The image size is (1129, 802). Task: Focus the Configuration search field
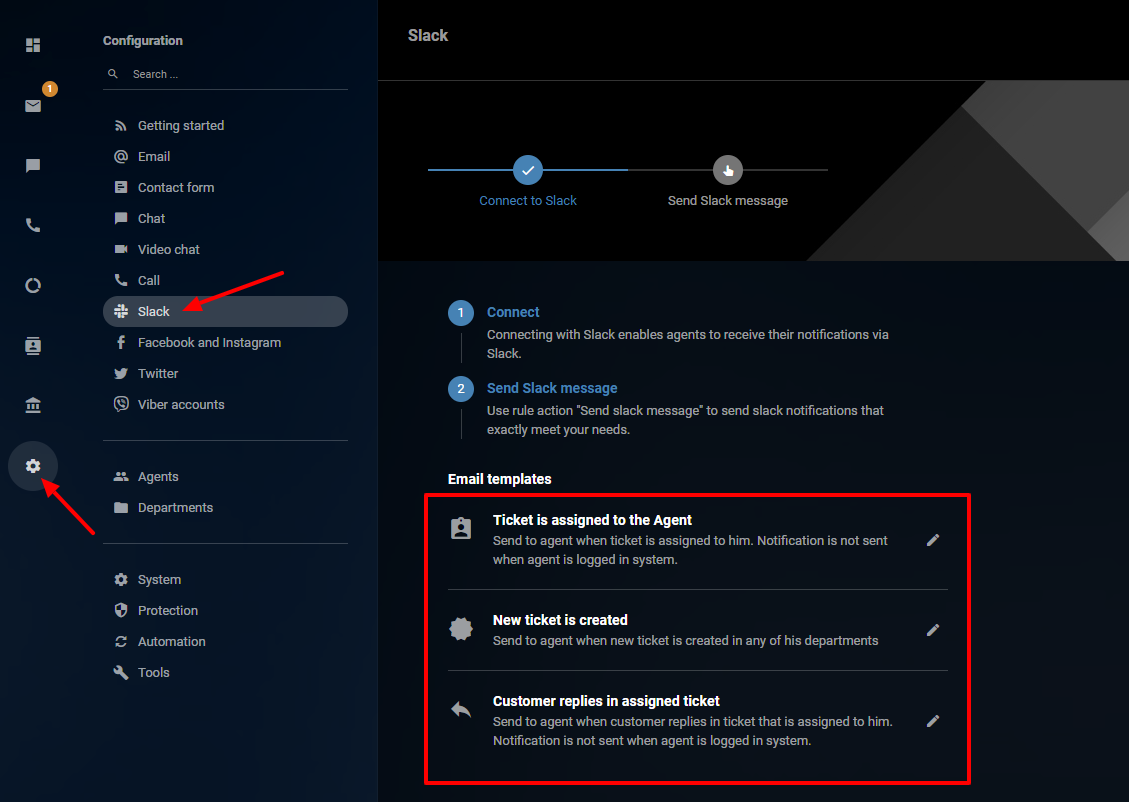(x=225, y=74)
